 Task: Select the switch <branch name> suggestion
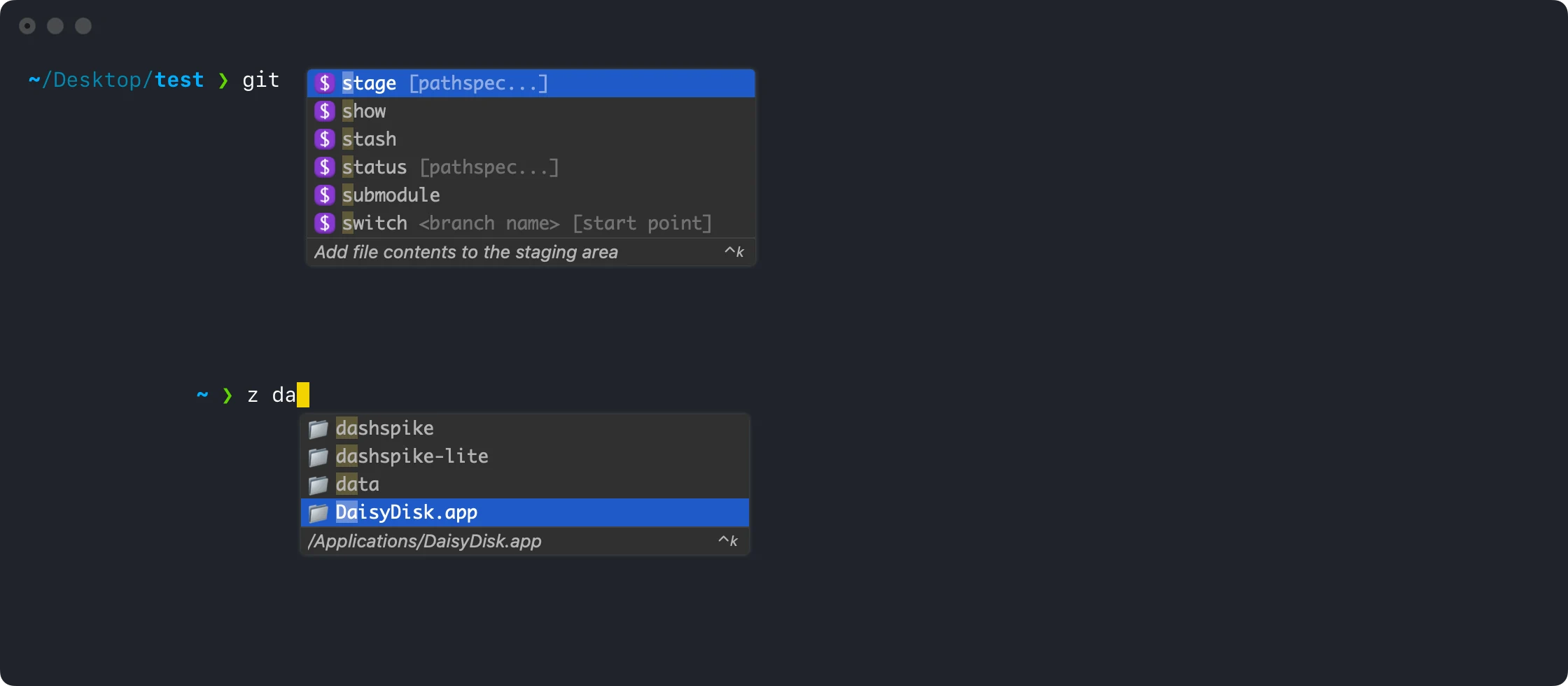[526, 223]
